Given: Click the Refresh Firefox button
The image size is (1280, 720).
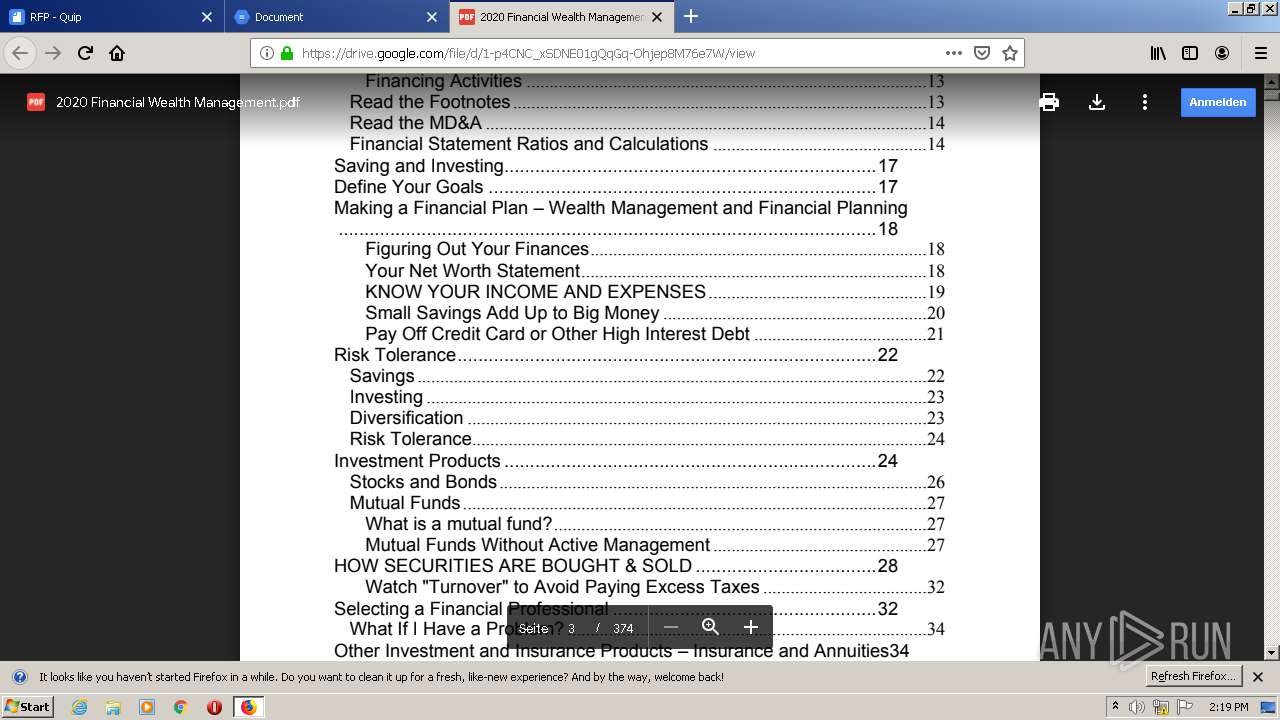Looking at the screenshot, I should (1193, 676).
